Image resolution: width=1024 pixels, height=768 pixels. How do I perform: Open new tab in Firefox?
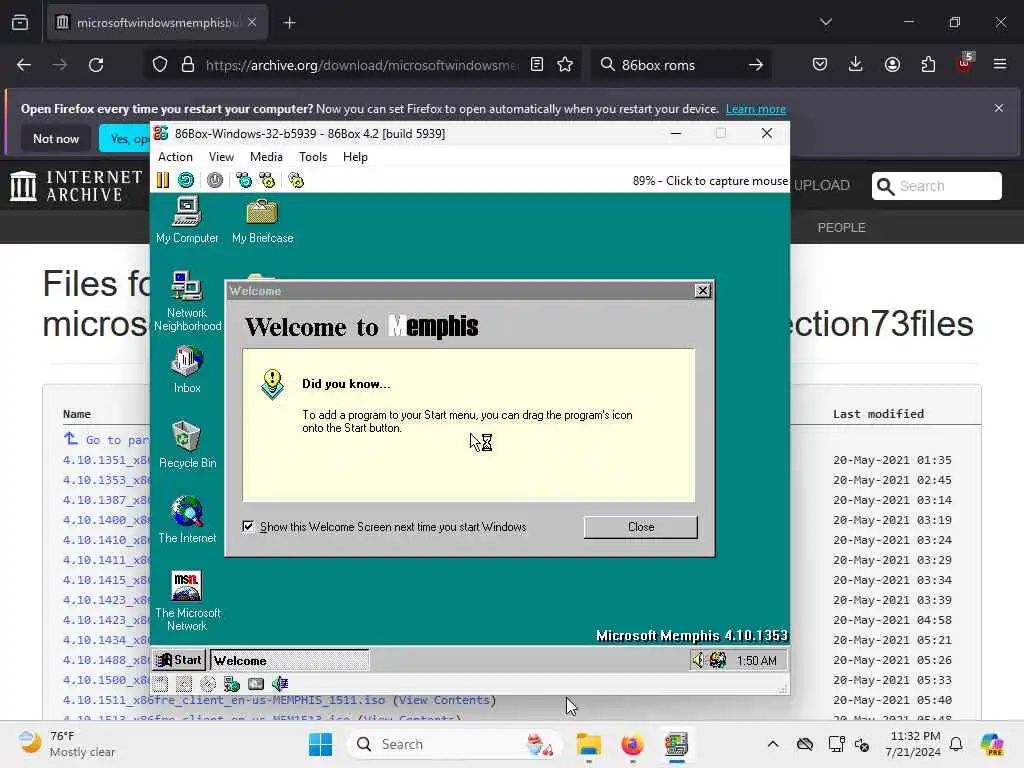point(289,23)
